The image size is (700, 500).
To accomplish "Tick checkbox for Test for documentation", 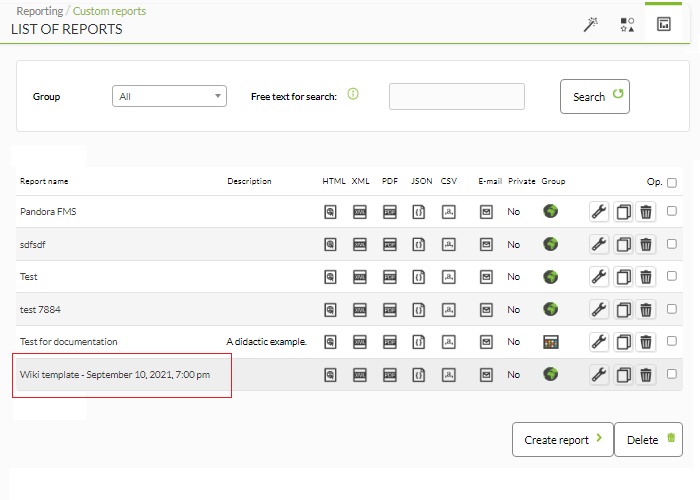I will (671, 341).
